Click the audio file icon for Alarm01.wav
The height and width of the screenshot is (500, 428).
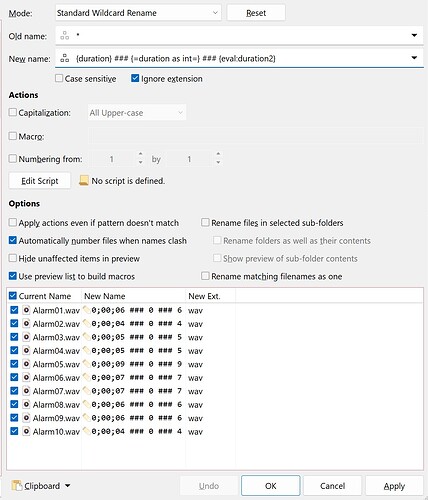coord(26,310)
